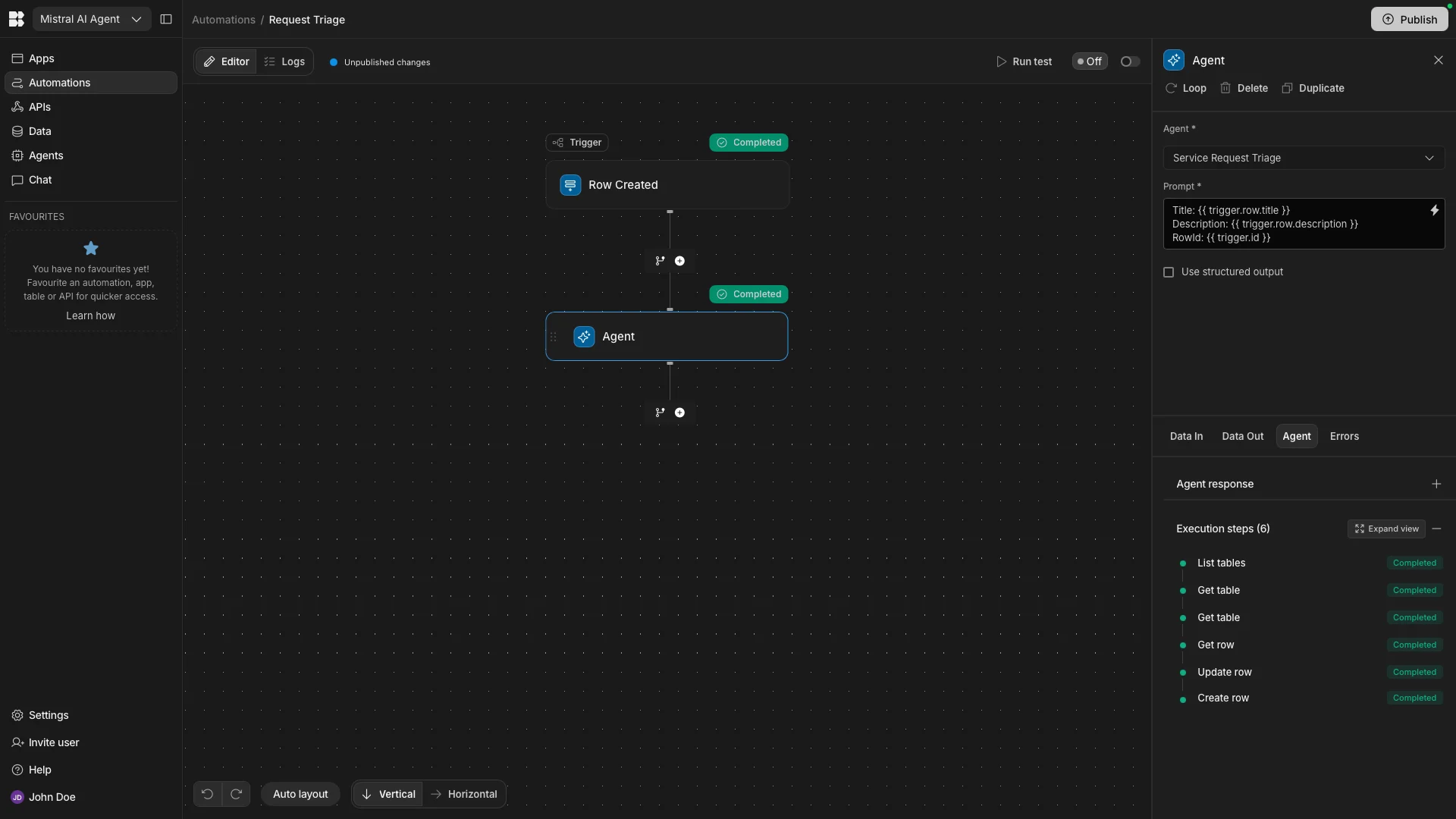Open the Service Request Triage agent dropdown
1456x819 pixels.
(x=1303, y=158)
